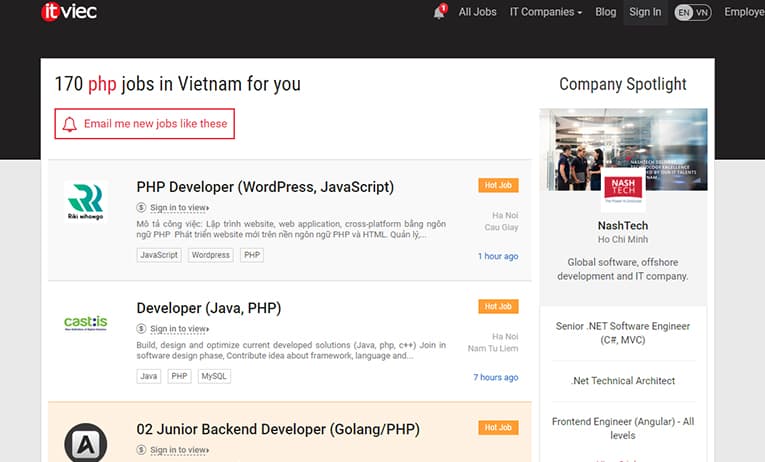Click the Nam Tu Liem location text
This screenshot has width=765, height=462.
point(493,348)
